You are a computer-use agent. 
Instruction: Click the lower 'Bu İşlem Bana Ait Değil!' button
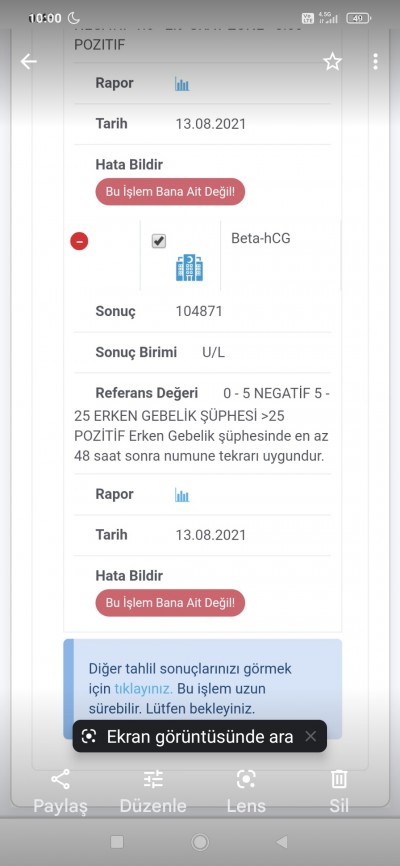tap(170, 603)
